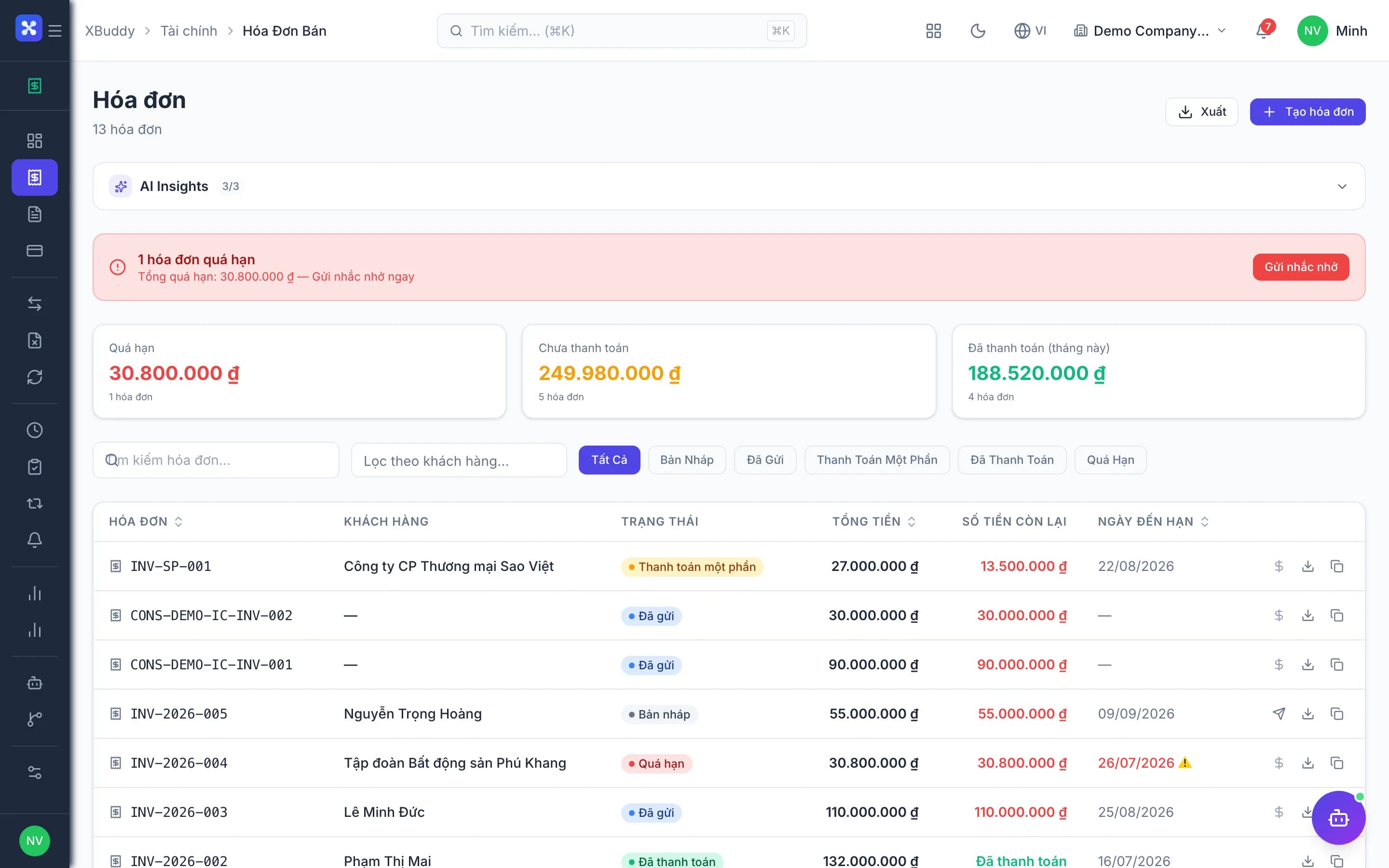Record payment for CONS-DEMO-IC-INV-002
Image resolution: width=1389 pixels, height=868 pixels.
[x=1279, y=616]
